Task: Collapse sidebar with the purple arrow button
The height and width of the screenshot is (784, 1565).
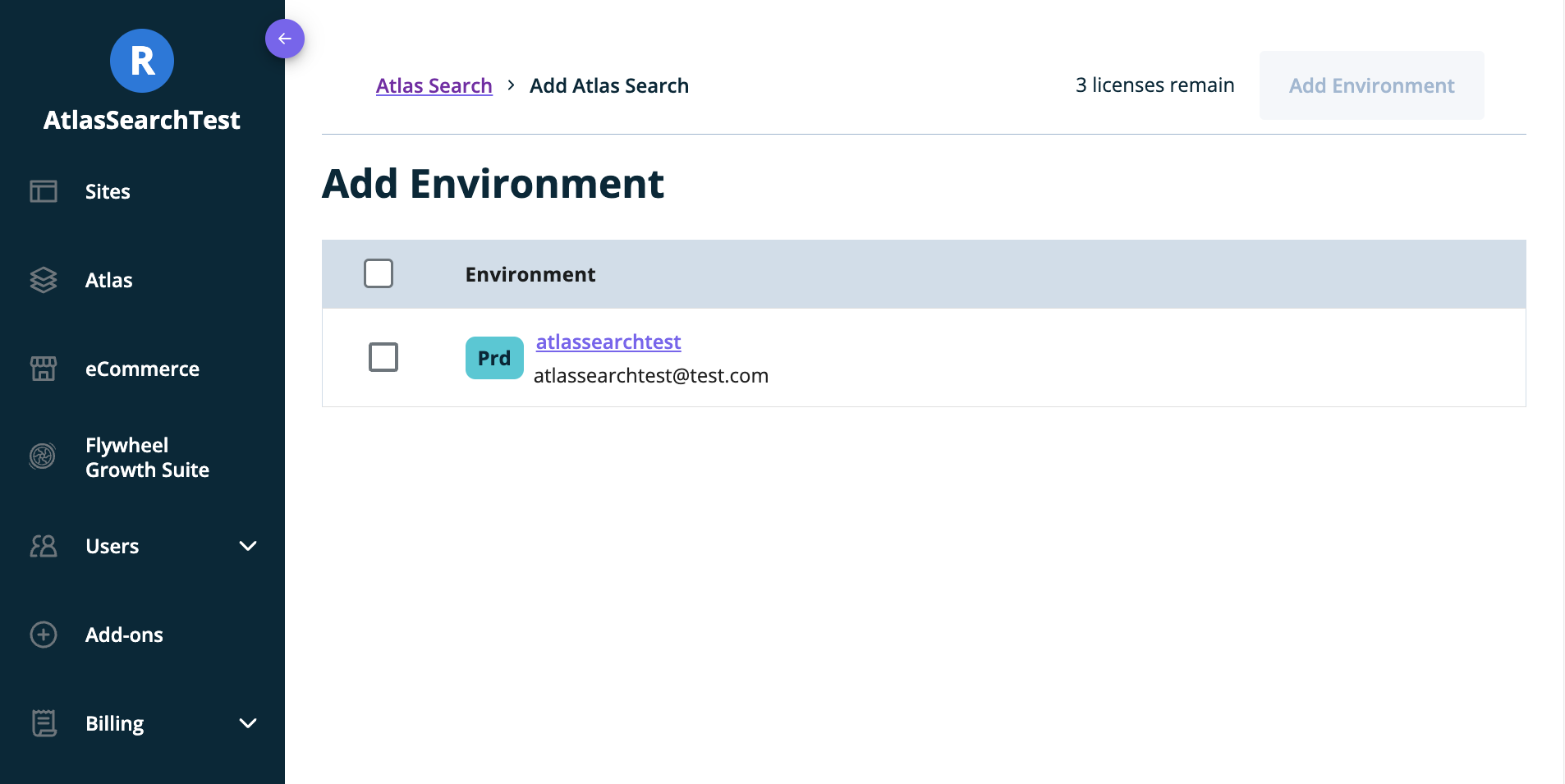Action: click(285, 39)
